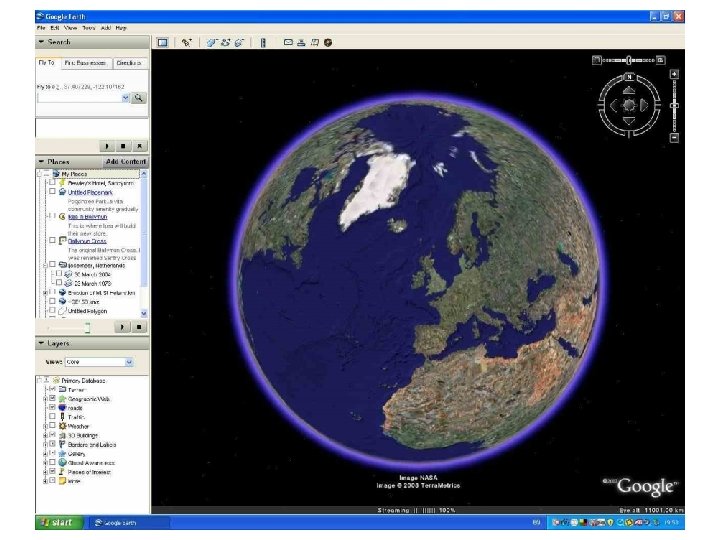Click the tilt-up button left of tilt slider
The height and width of the screenshot is (540, 720).
click(596, 60)
